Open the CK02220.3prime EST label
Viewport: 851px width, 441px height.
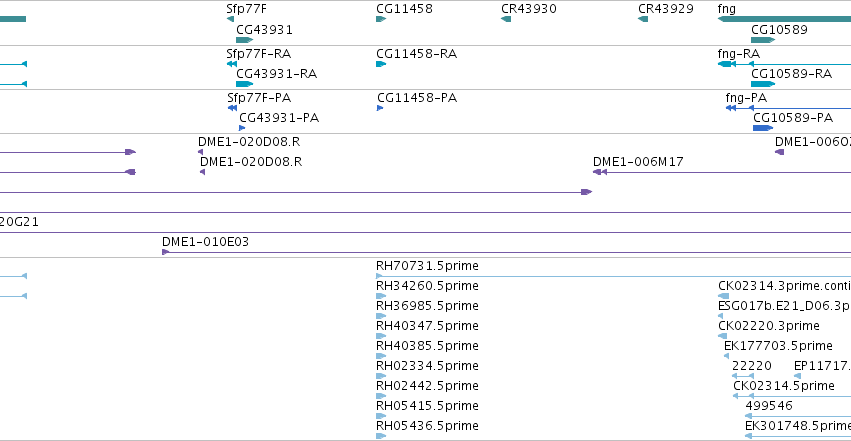click(769, 326)
